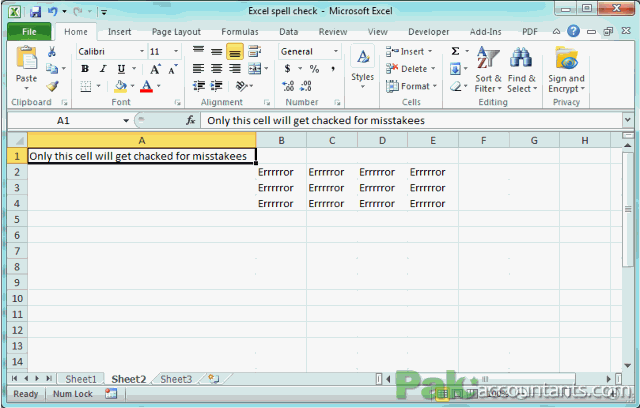Image resolution: width=640 pixels, height=408 pixels.
Task: Toggle Top Align
Action: coord(199,51)
